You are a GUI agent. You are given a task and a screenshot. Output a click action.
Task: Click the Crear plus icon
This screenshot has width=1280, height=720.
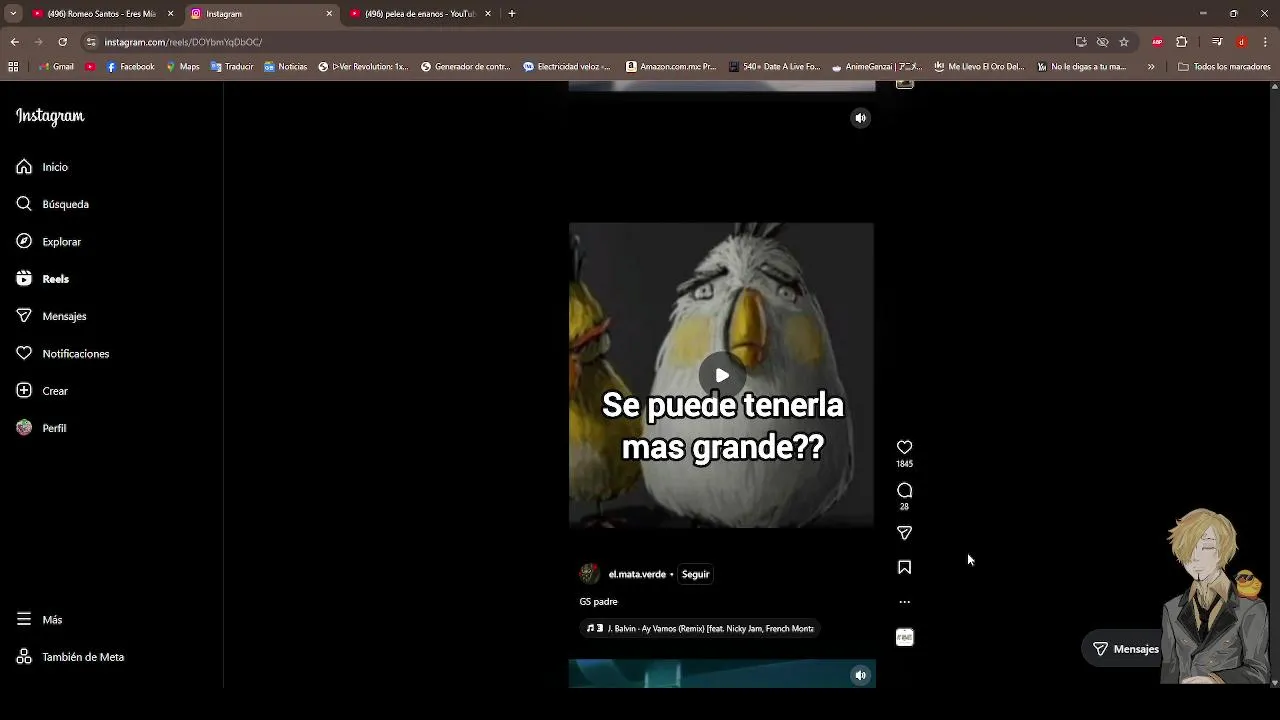24,391
